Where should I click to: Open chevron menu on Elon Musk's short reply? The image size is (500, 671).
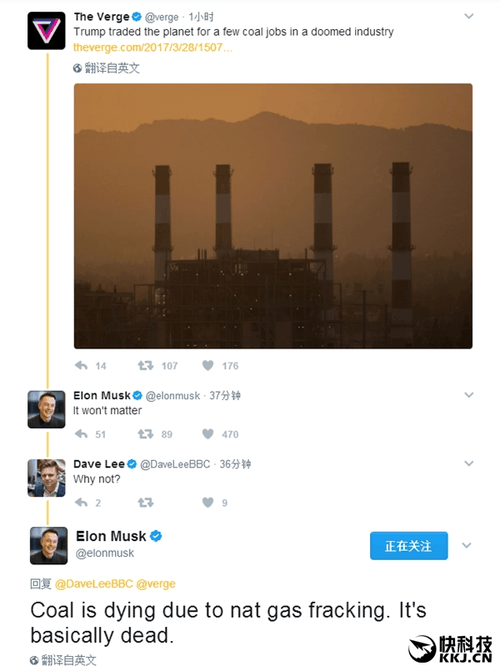tap(469, 395)
